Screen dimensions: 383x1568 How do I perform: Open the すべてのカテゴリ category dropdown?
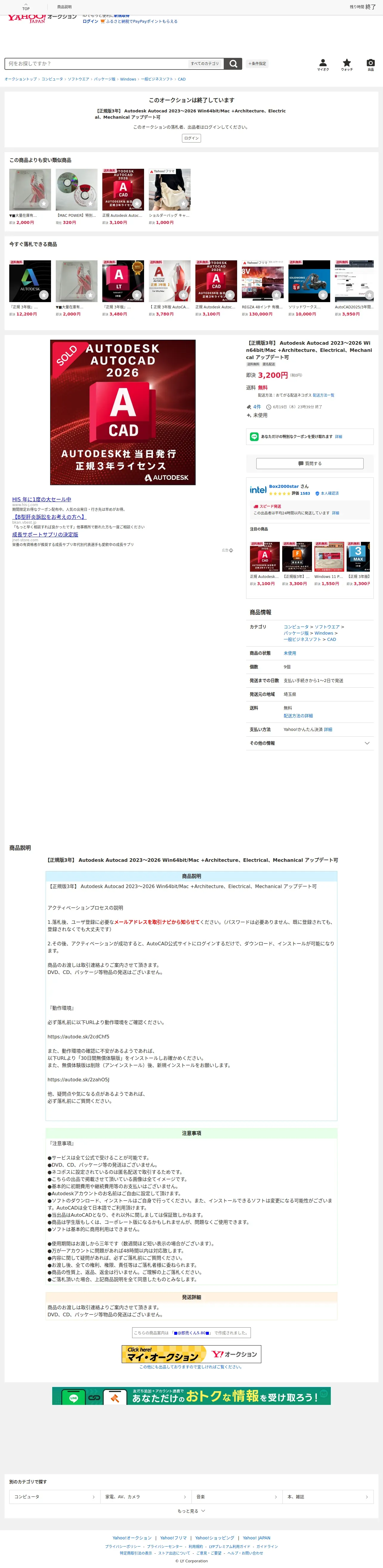205,63
